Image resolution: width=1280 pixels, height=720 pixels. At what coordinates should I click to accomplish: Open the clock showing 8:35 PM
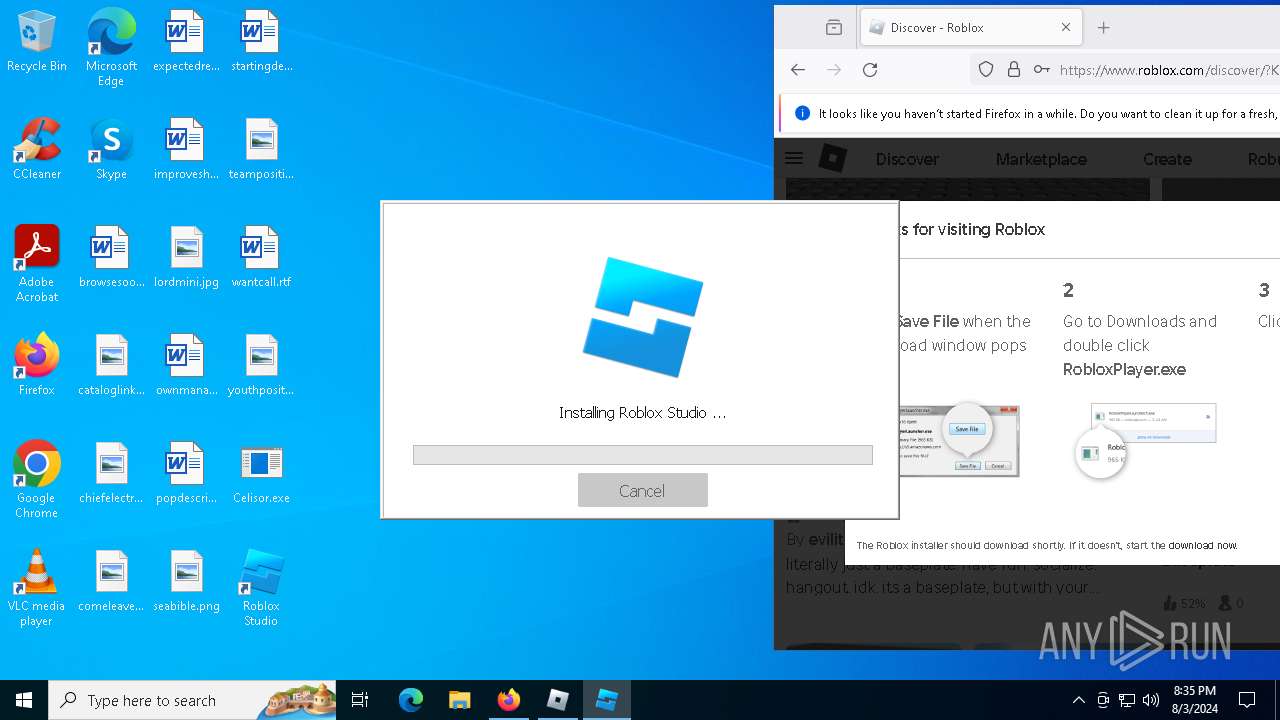[x=1195, y=700]
